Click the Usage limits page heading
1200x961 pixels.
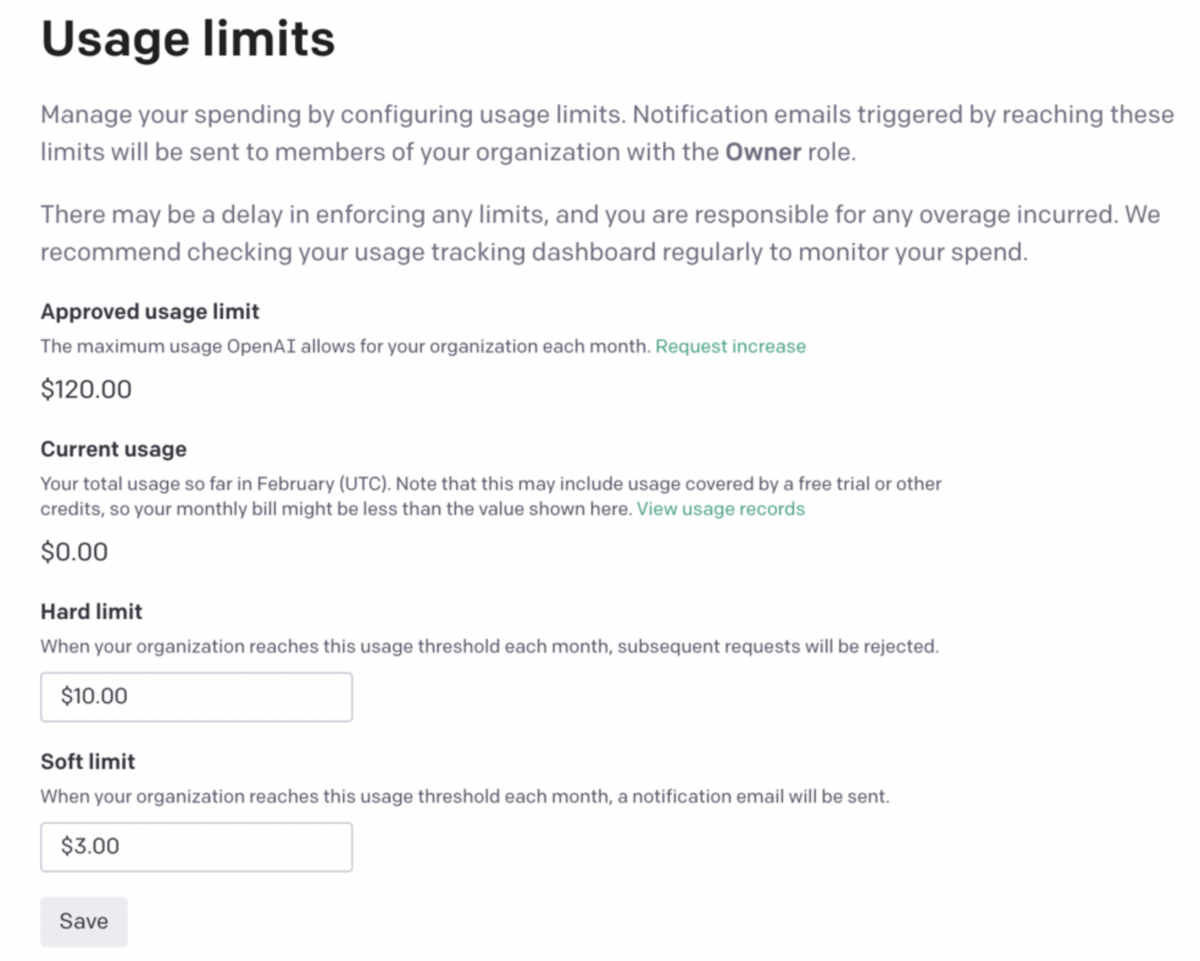tap(188, 39)
